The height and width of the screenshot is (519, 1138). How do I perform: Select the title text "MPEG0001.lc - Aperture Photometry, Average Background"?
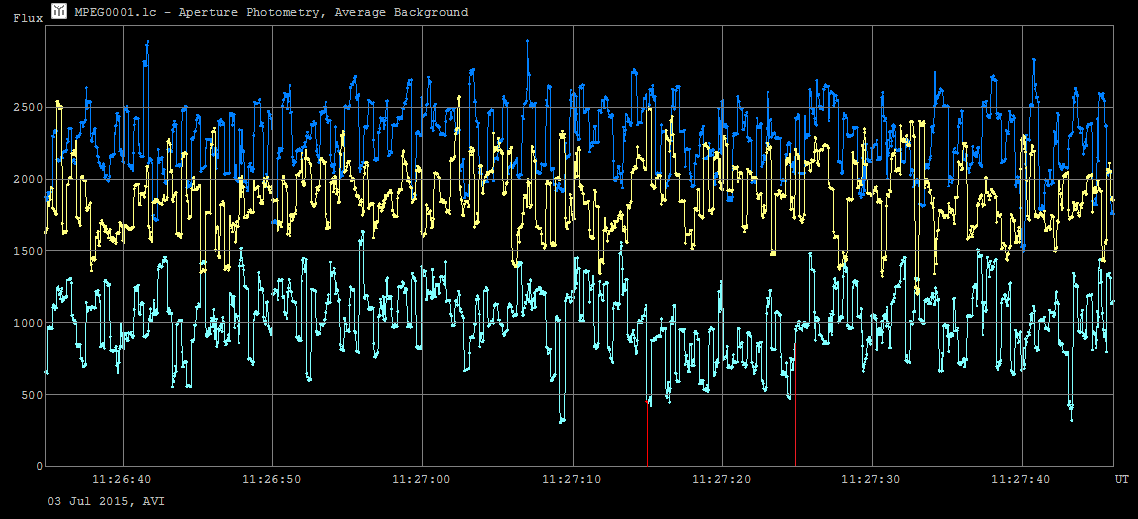[x=271, y=12]
